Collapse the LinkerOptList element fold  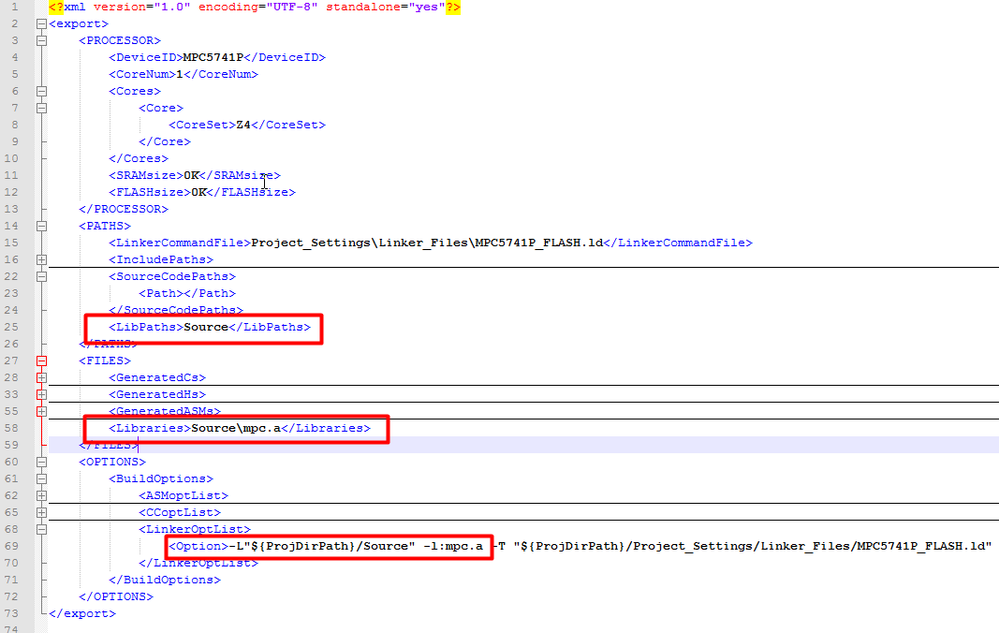point(41,529)
